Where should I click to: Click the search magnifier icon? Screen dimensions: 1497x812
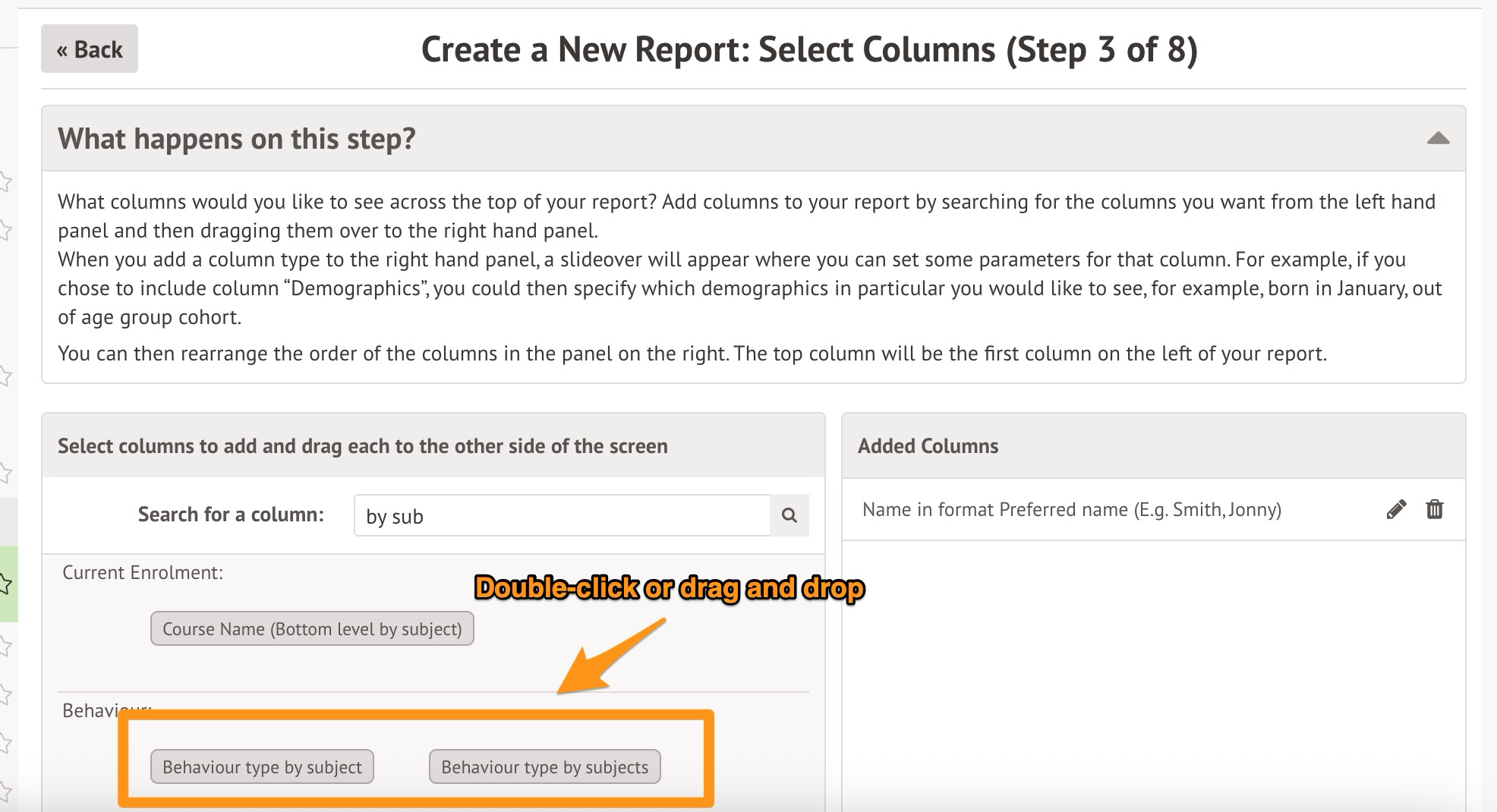[x=789, y=515]
